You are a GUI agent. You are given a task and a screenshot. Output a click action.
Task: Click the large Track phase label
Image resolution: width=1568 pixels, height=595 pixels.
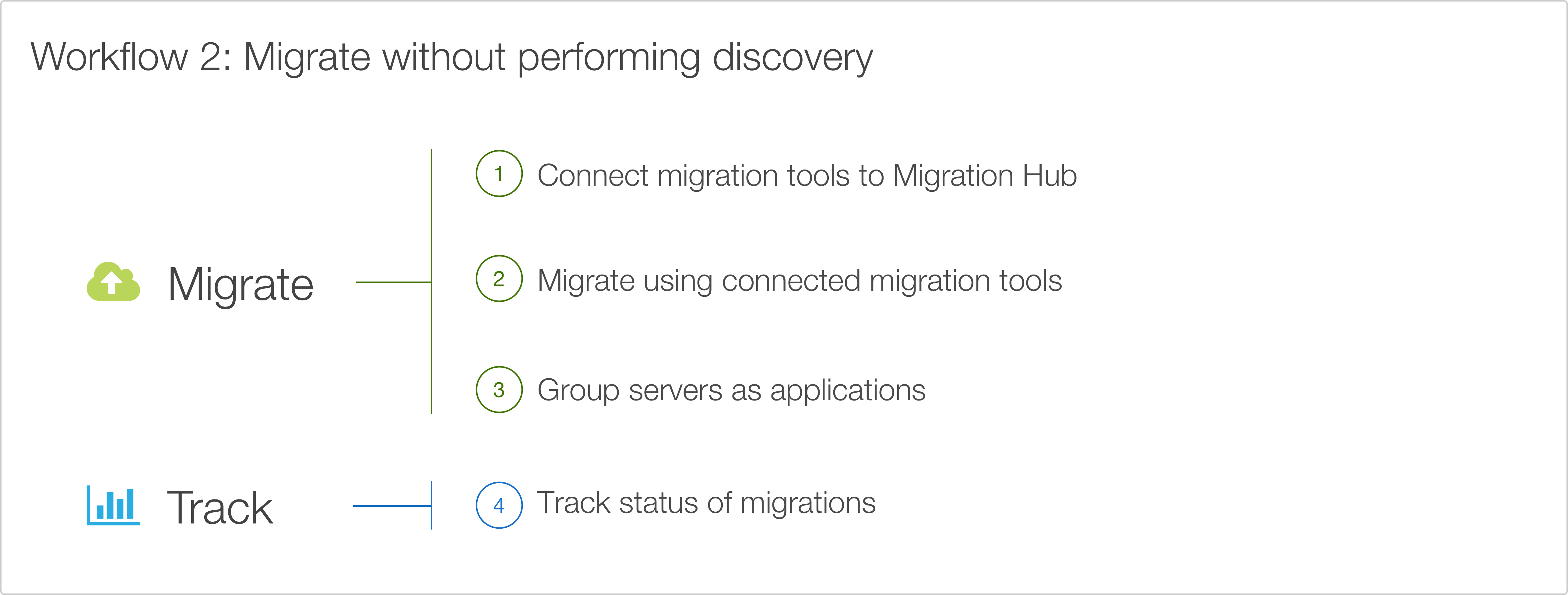tap(220, 507)
